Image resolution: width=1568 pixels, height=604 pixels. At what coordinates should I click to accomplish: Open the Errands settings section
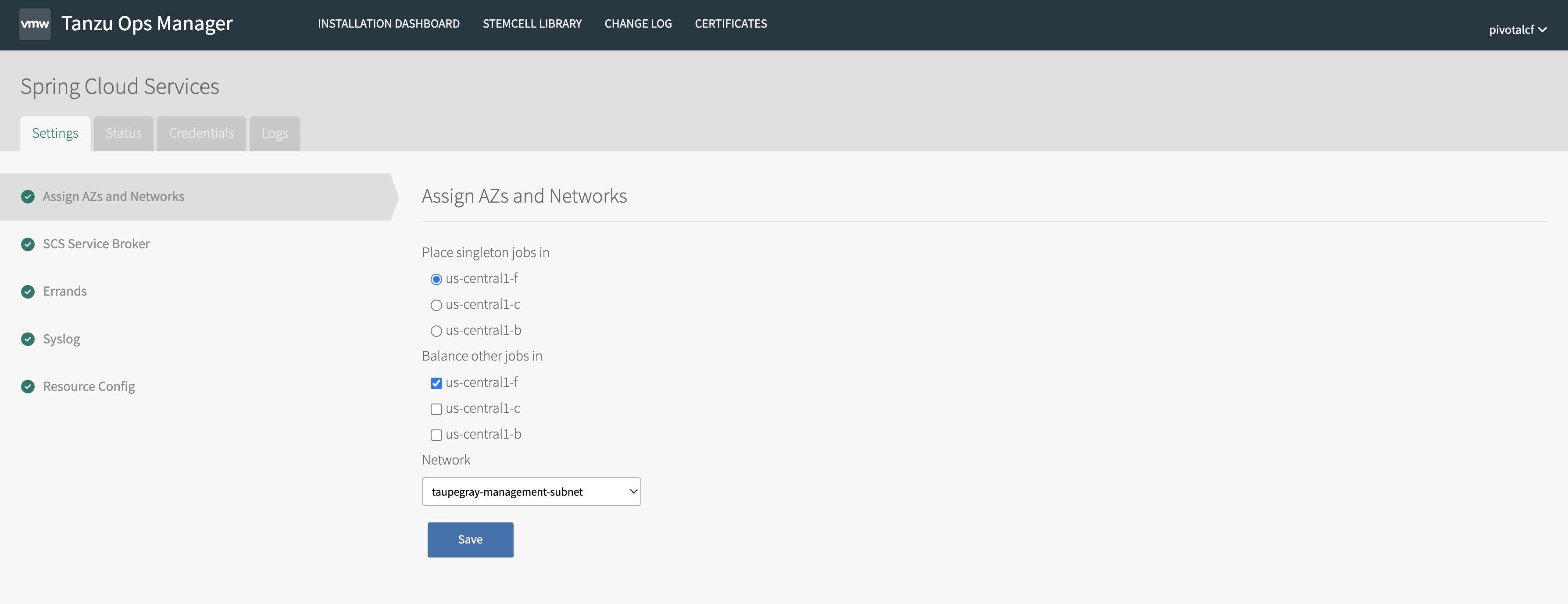pos(64,292)
